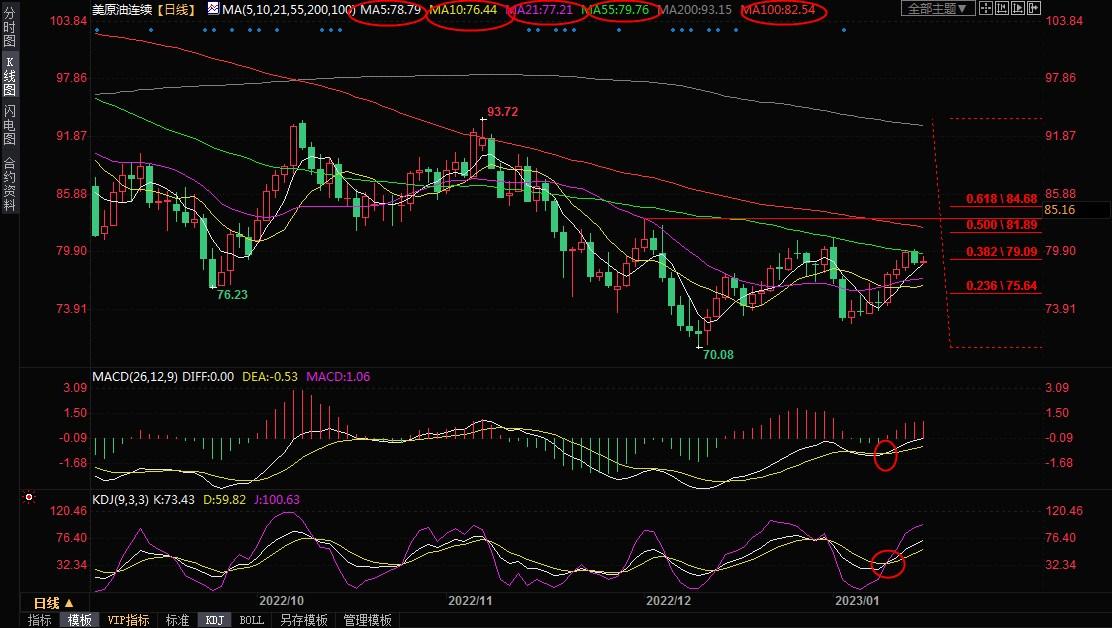Click the MA indicator chart icon

216,9
